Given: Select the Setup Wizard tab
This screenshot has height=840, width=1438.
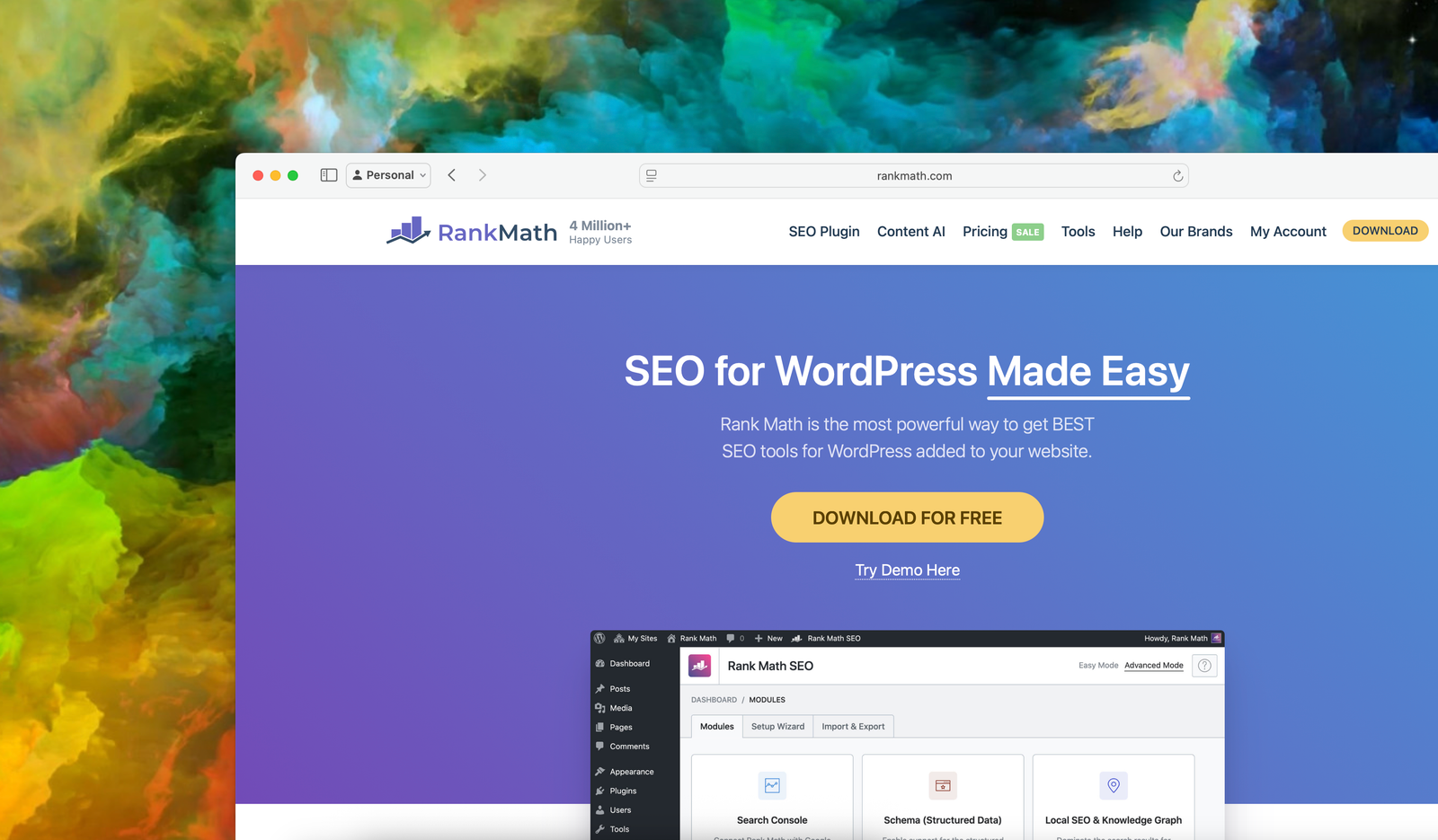Looking at the screenshot, I should 777,727.
